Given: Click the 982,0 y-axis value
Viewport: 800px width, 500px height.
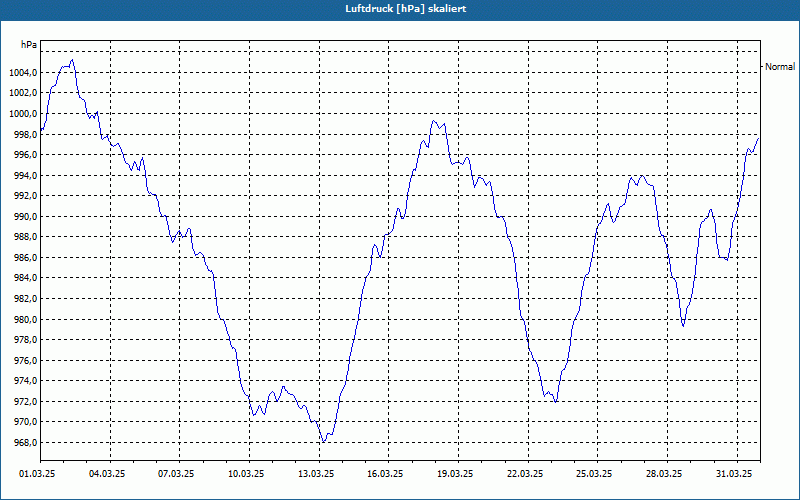Looking at the screenshot, I should pos(25,298).
